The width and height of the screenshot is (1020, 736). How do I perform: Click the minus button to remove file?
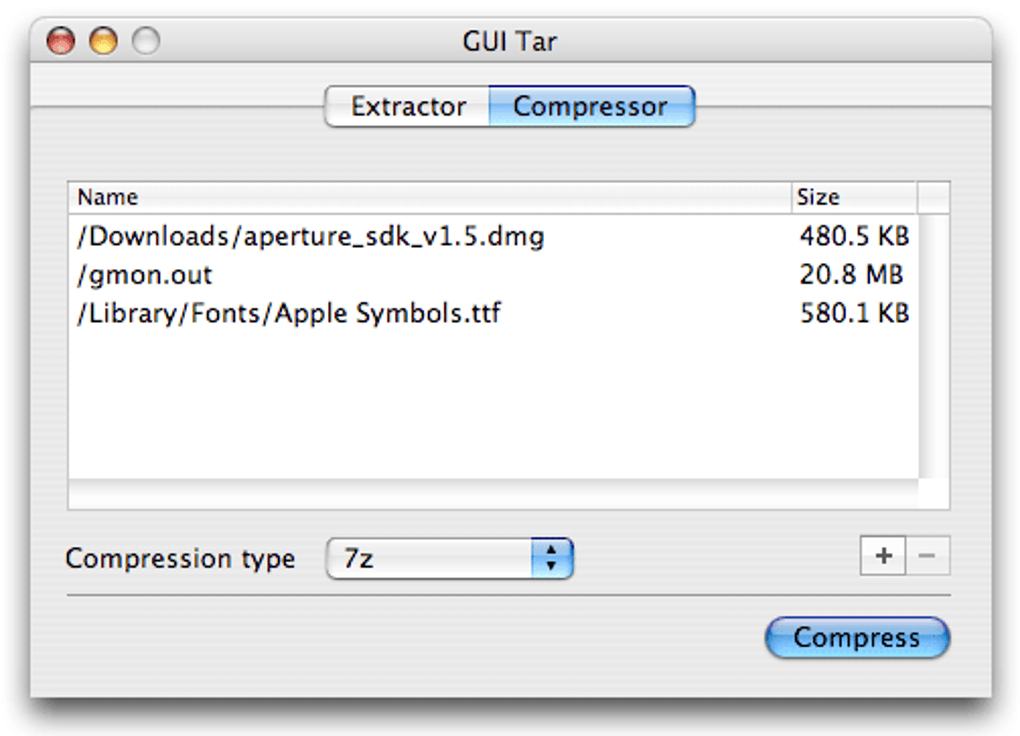(927, 557)
